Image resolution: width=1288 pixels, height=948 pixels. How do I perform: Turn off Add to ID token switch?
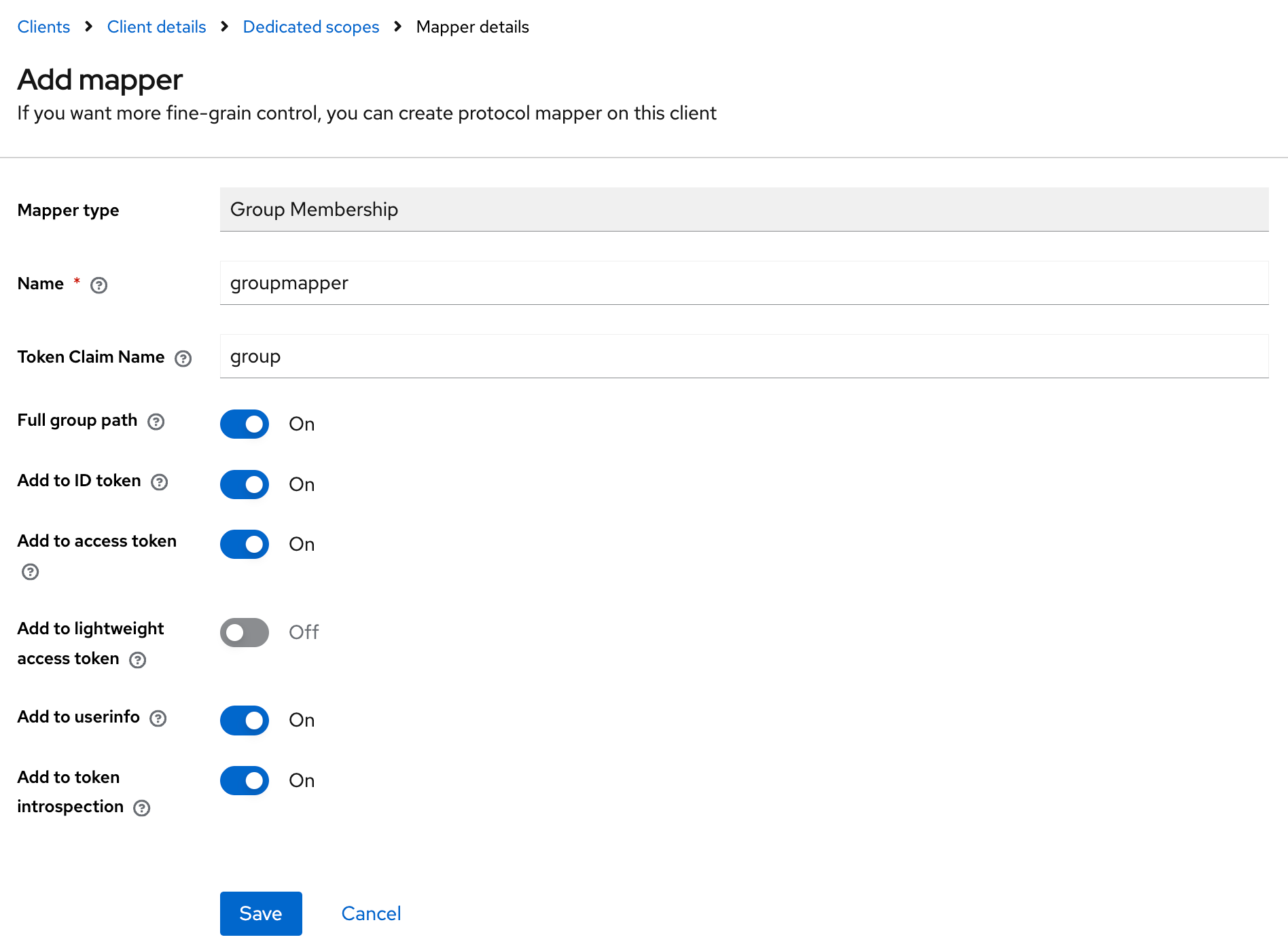pos(245,485)
